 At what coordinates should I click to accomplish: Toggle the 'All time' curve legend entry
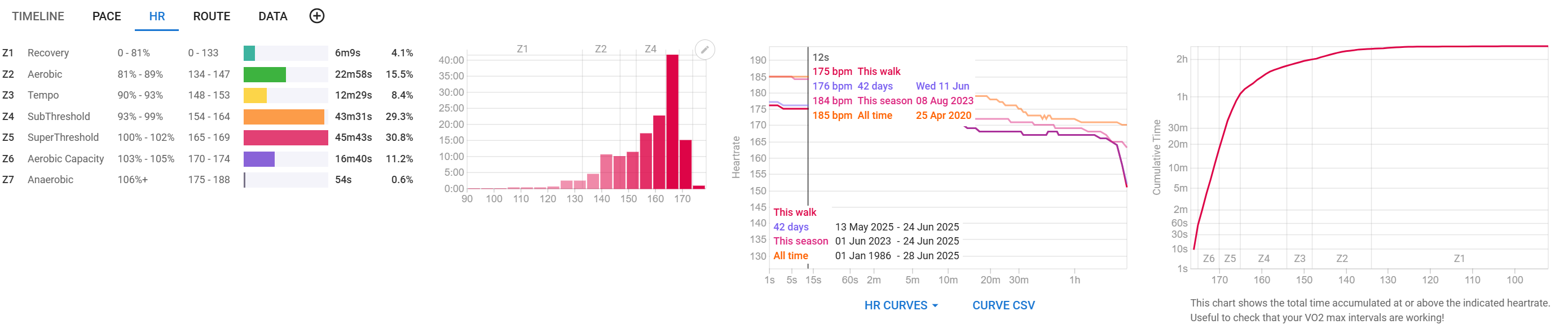tap(790, 256)
